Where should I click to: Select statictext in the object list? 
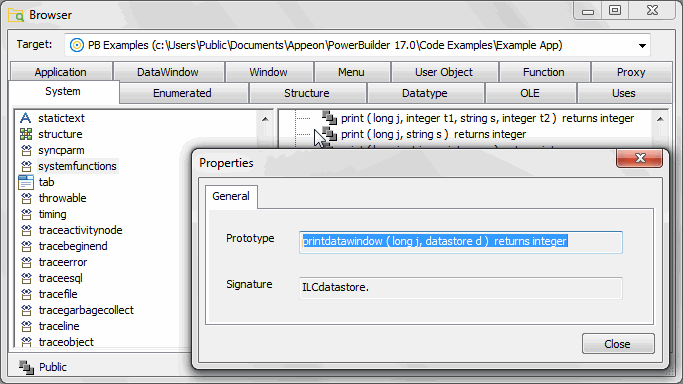[x=61, y=118]
